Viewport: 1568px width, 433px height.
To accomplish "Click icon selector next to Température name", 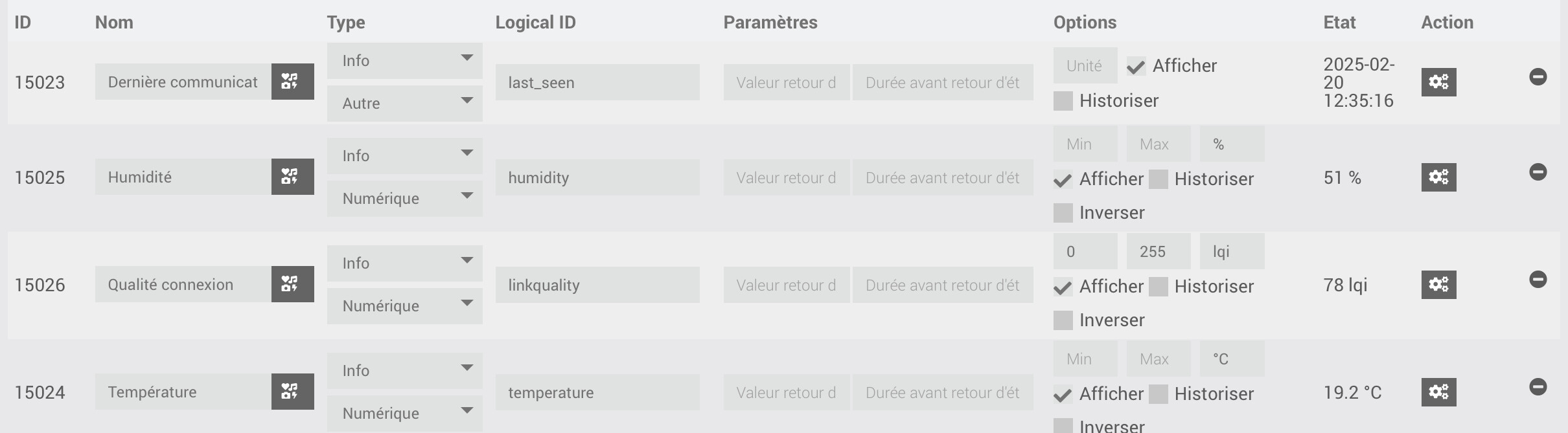I will pos(292,392).
